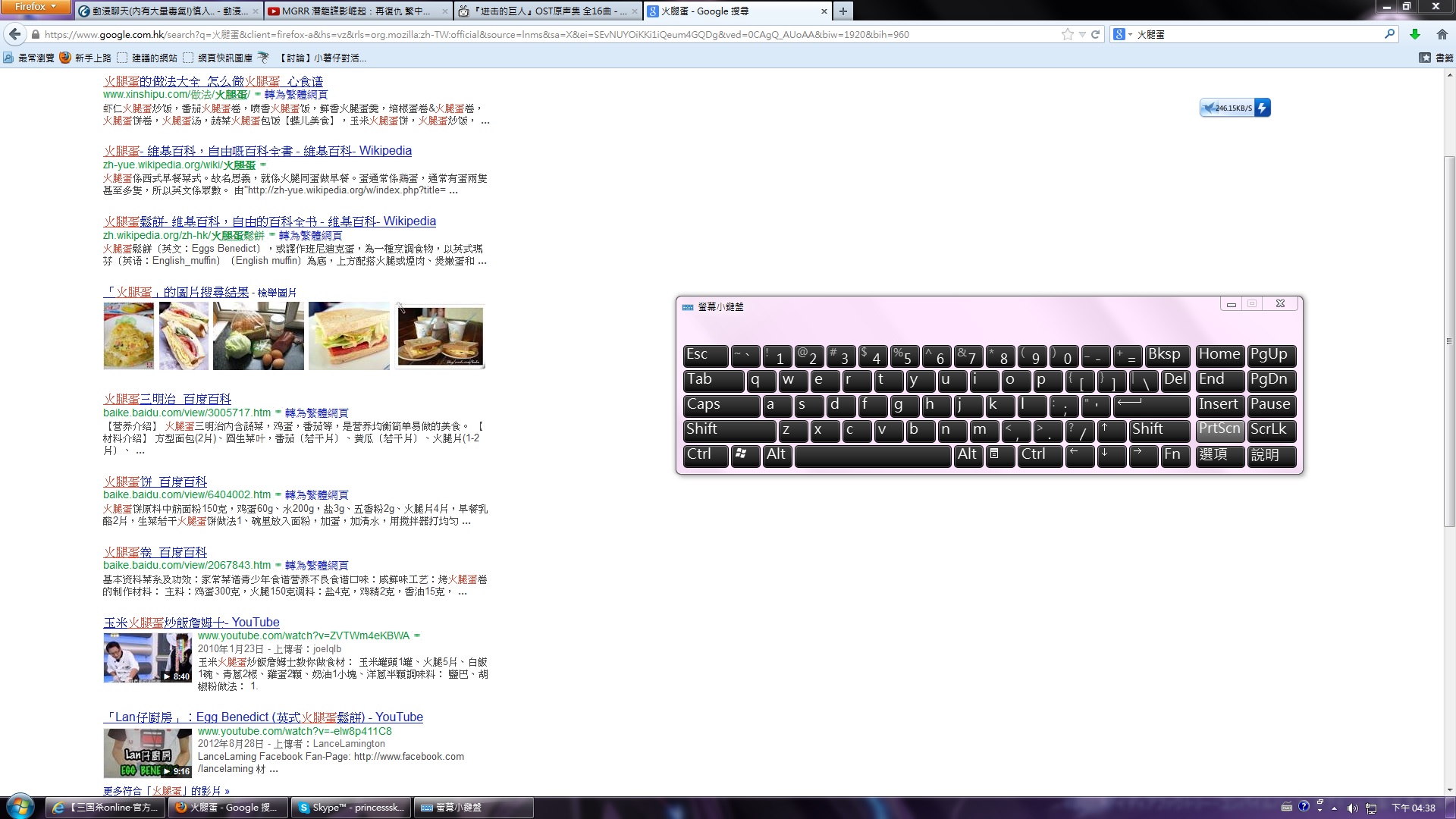Viewport: 1456px width, 819px height.
Task: Click the 8:40 cooking video thumbnail
Action: coord(147,657)
